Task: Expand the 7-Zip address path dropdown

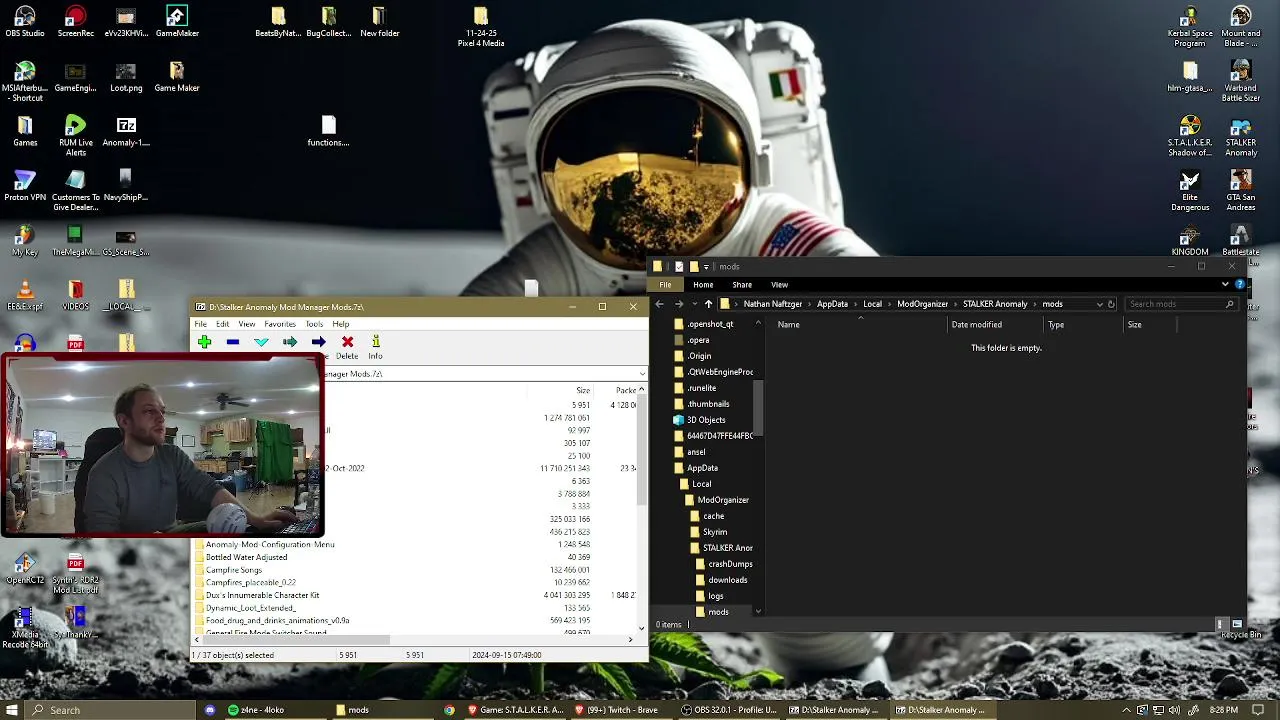Action: tap(642, 374)
